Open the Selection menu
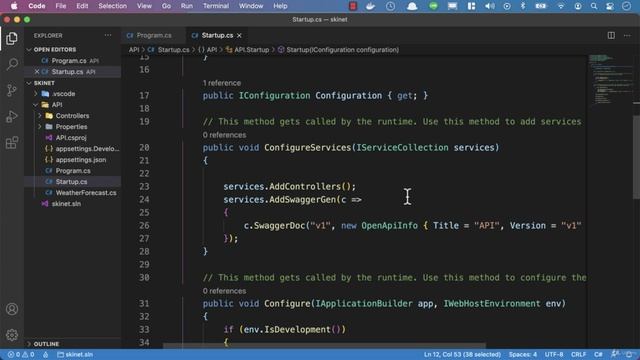Image resolution: width=640 pixels, height=360 pixels. click(x=112, y=6)
